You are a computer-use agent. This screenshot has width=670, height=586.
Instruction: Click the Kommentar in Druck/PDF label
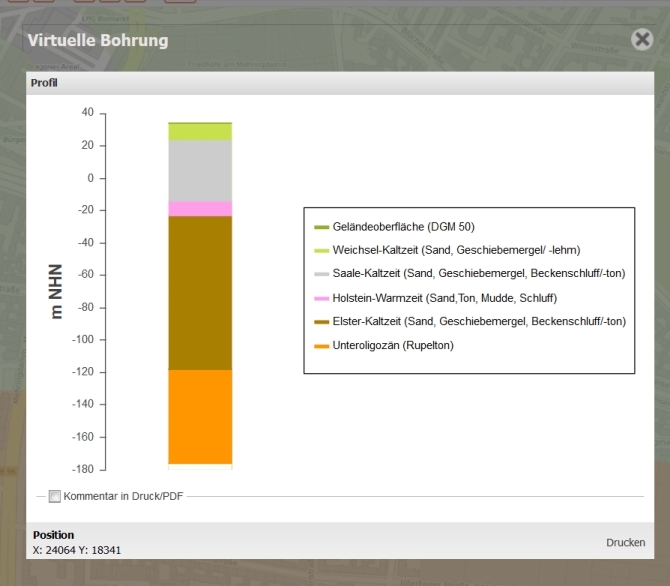123,496
